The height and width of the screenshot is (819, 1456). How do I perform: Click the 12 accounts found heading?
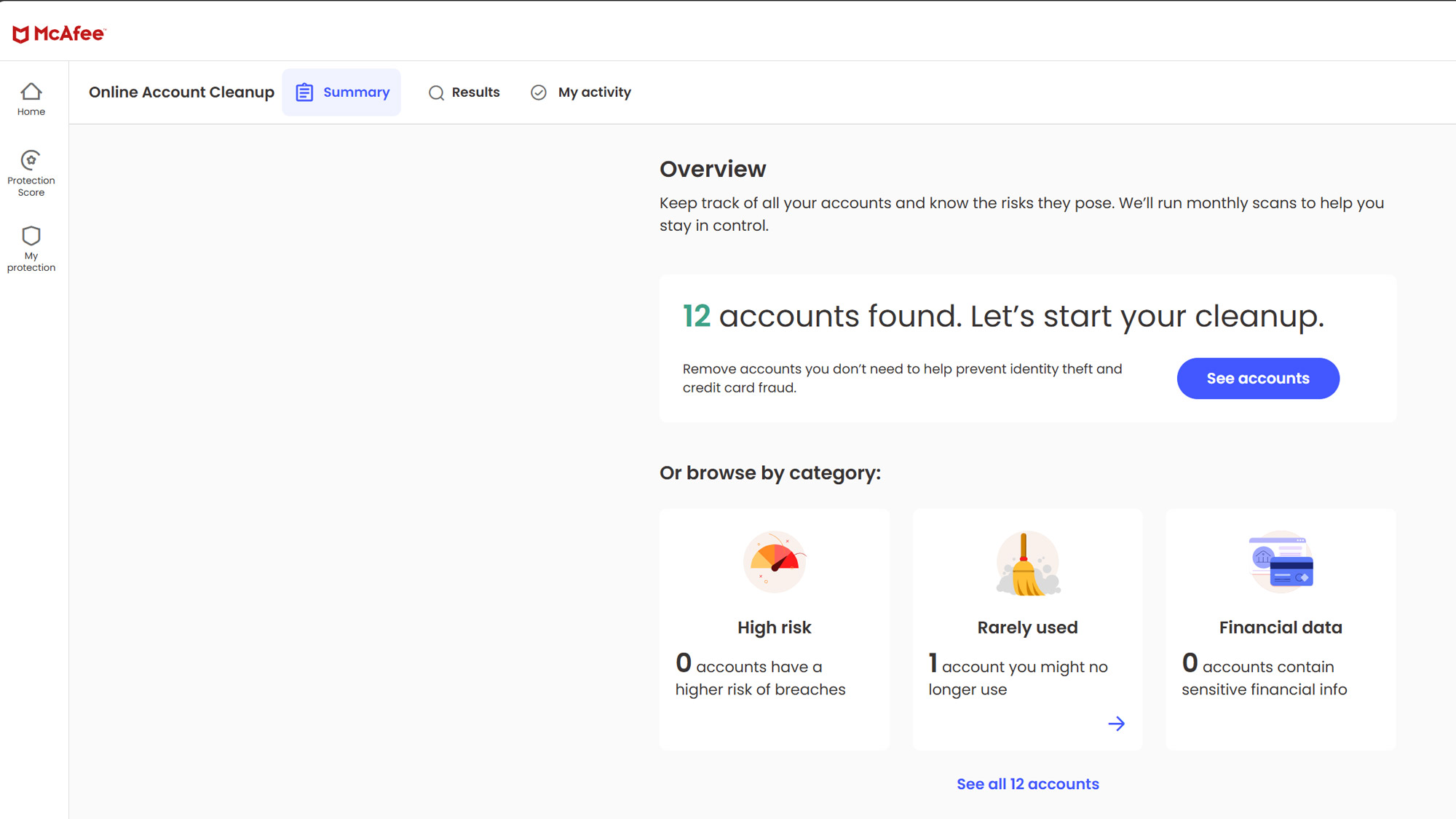pyautogui.click(x=1002, y=316)
